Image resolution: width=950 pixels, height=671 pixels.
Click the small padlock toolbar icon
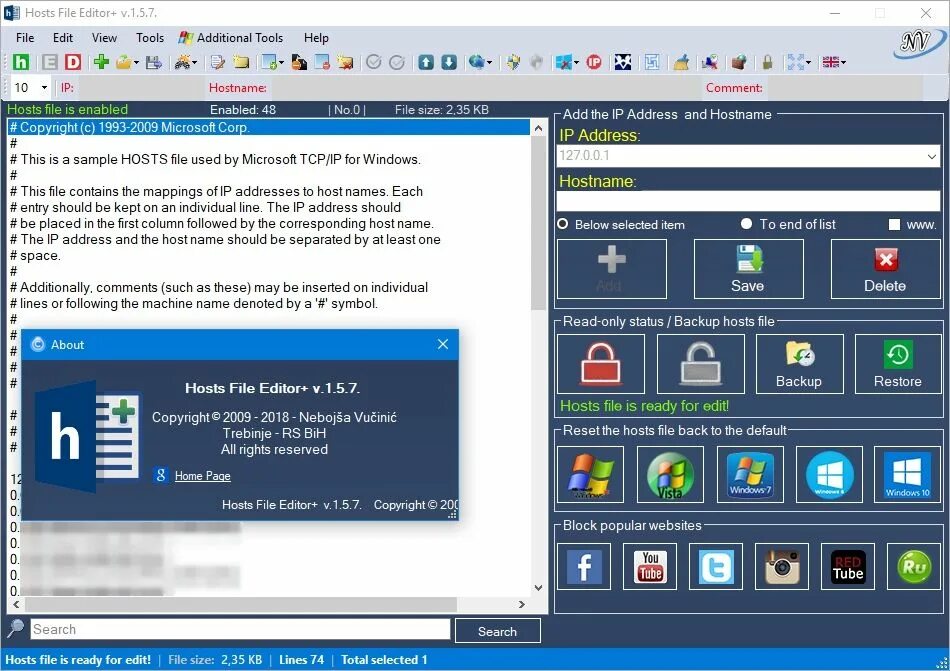pyautogui.click(x=768, y=62)
